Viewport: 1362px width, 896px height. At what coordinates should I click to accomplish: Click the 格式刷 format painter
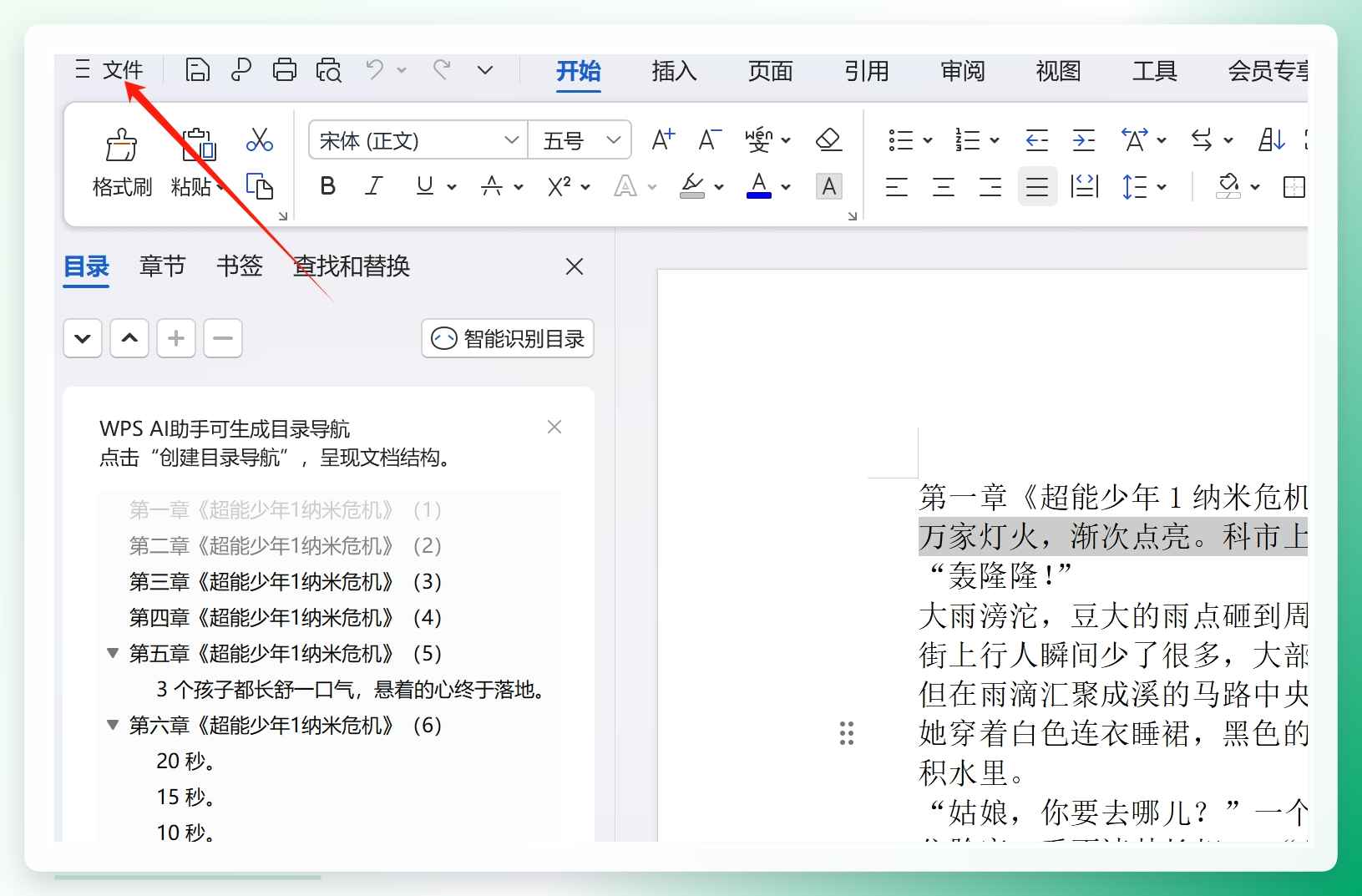tap(122, 164)
